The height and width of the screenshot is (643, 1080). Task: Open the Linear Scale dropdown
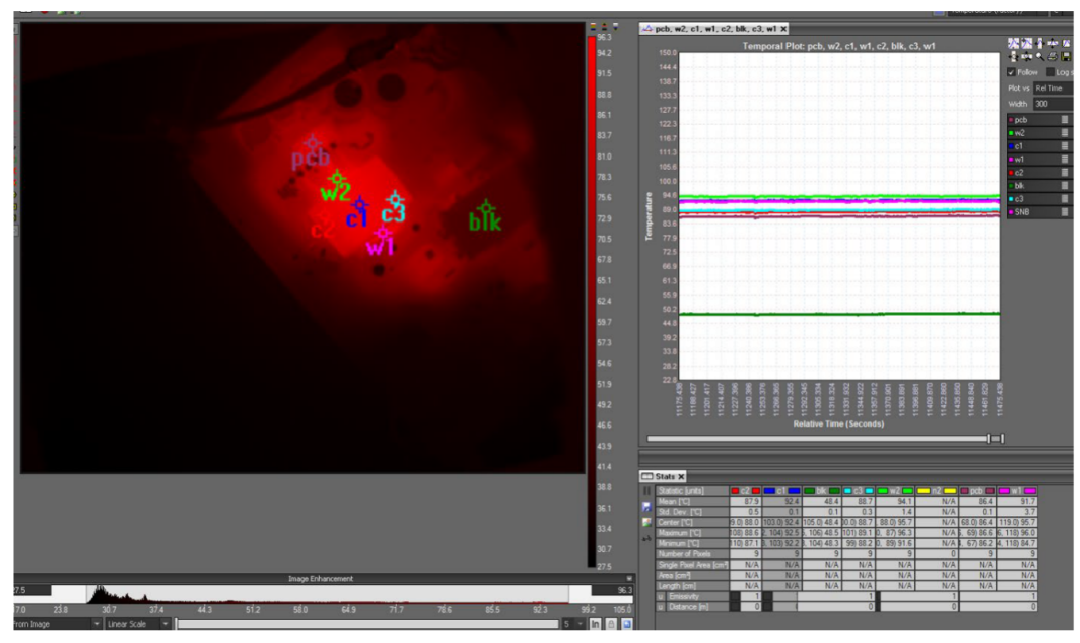tap(138, 624)
